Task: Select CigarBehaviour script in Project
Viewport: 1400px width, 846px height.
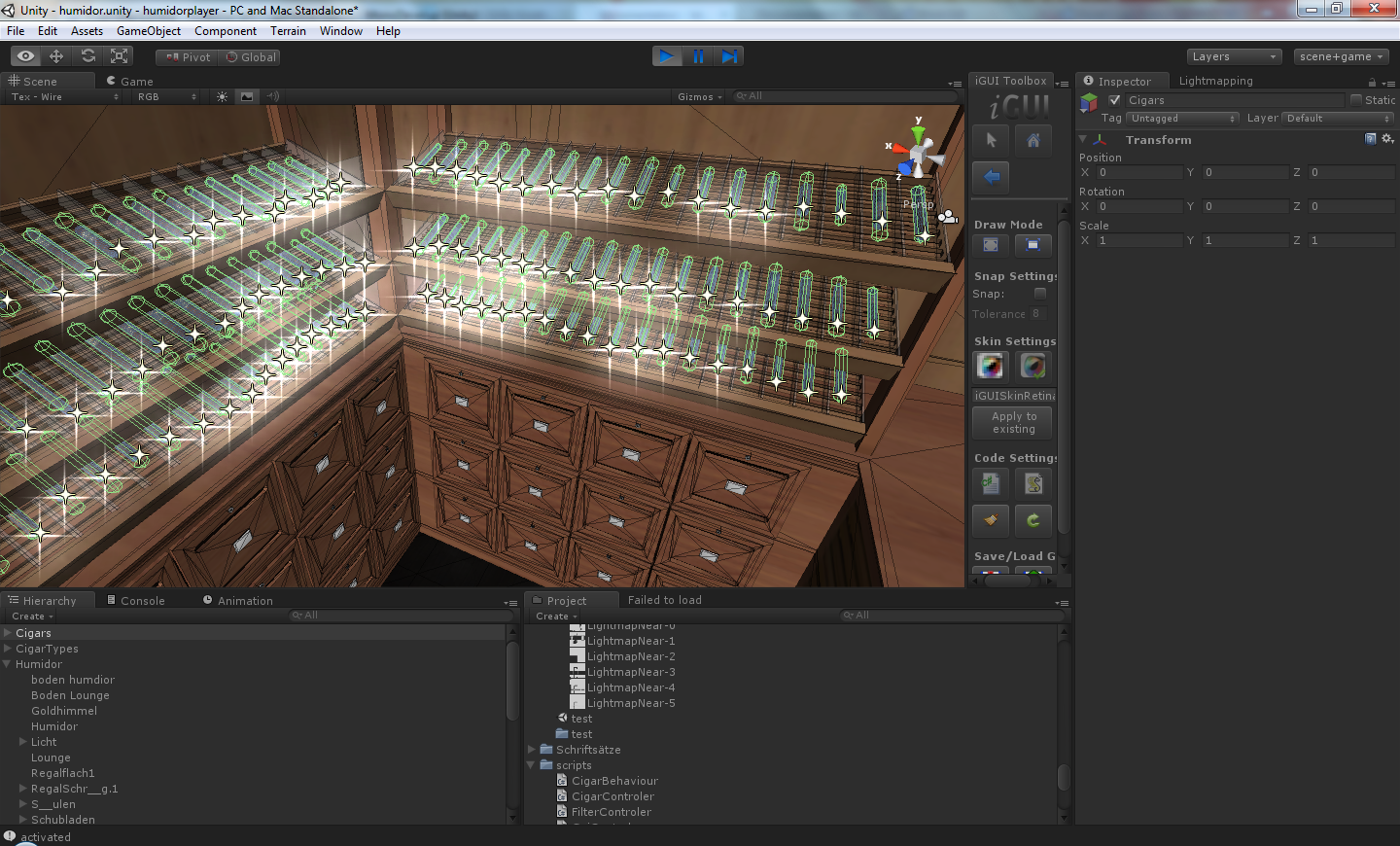Action: 614,781
